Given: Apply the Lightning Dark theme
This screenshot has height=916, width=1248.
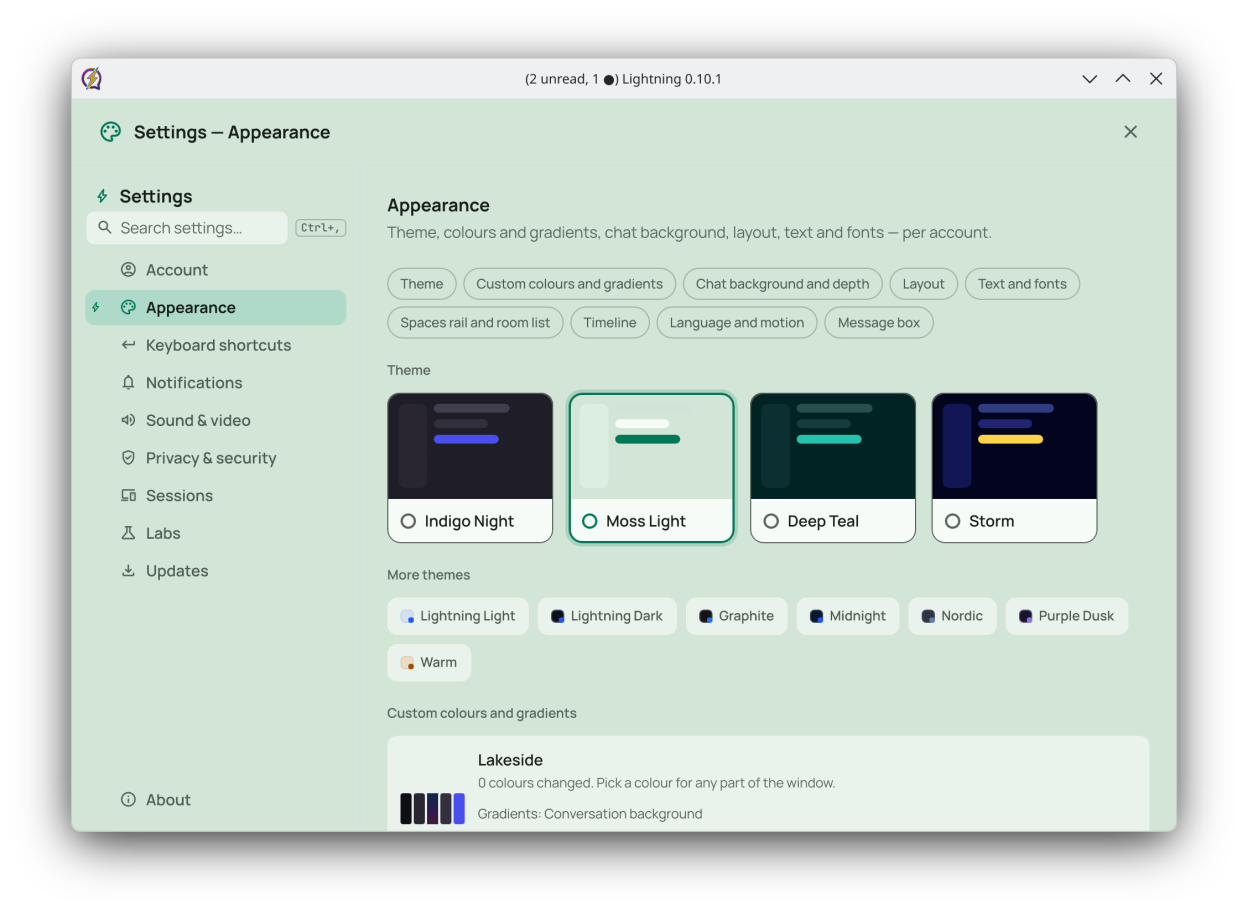Looking at the screenshot, I should point(607,616).
